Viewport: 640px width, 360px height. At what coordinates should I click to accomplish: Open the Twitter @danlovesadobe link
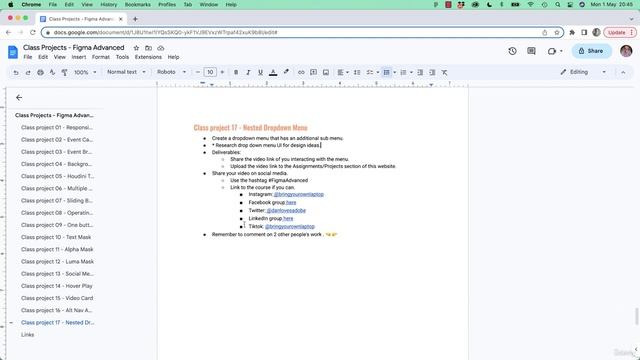[x=286, y=211]
